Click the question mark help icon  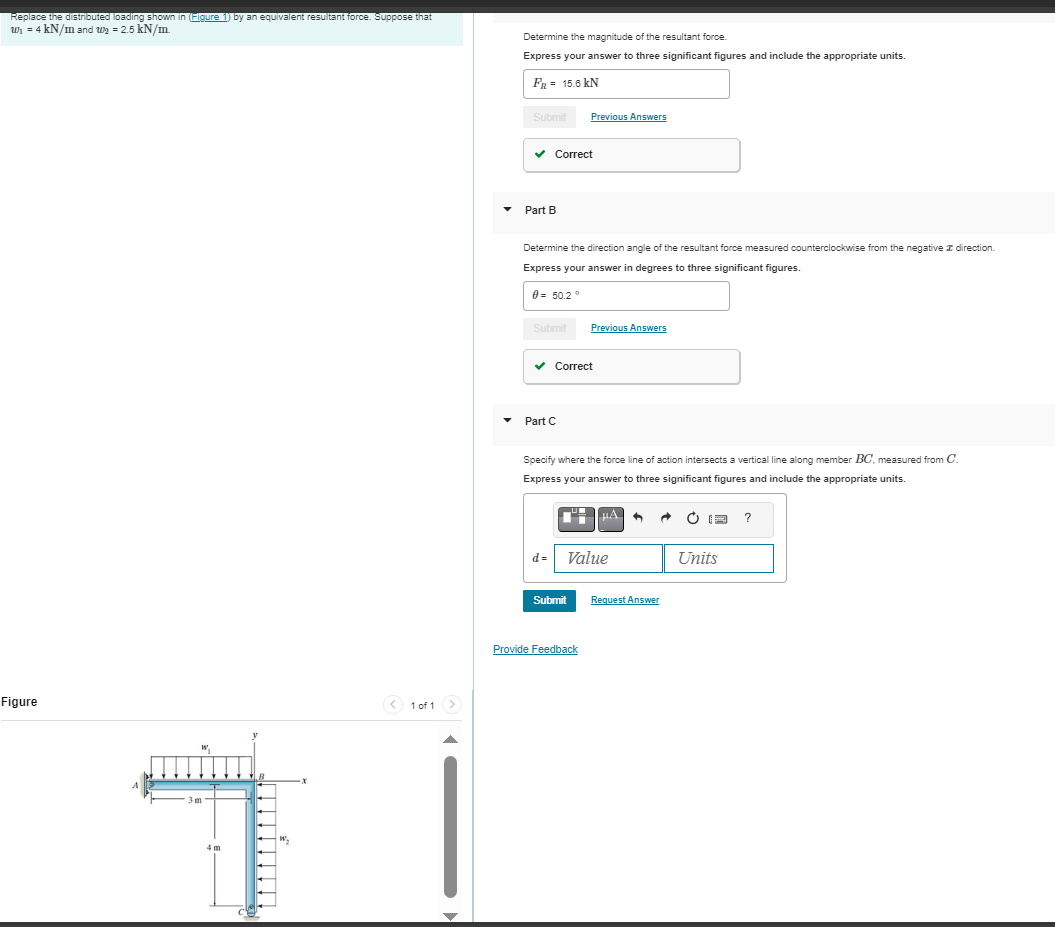pyautogui.click(x=747, y=519)
